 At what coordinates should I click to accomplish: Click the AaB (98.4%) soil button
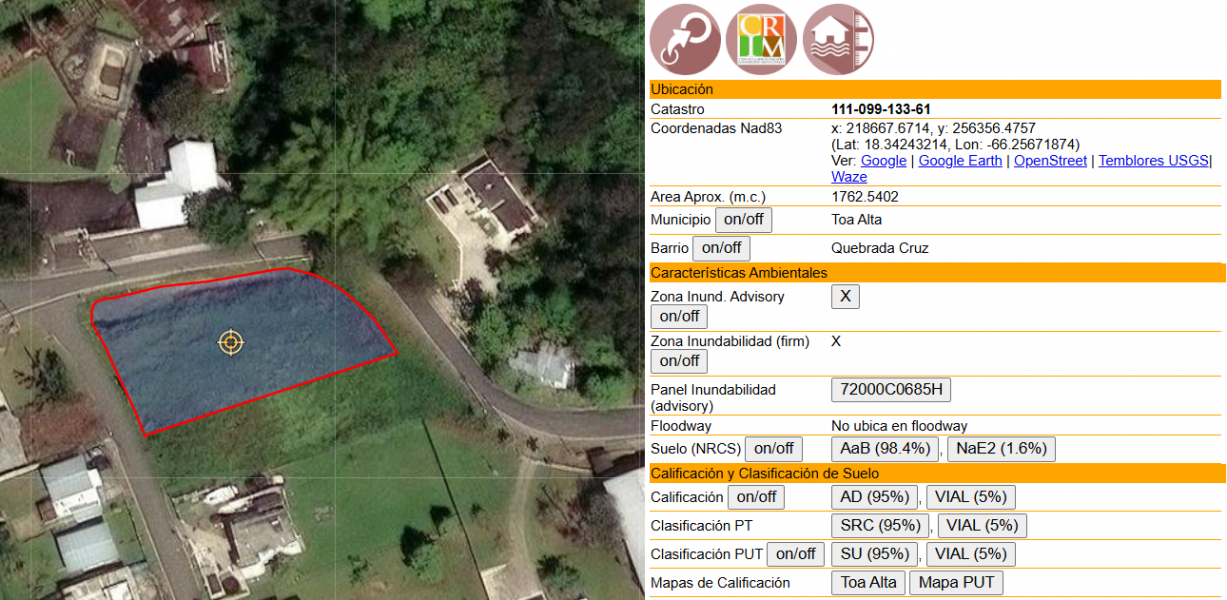(885, 449)
